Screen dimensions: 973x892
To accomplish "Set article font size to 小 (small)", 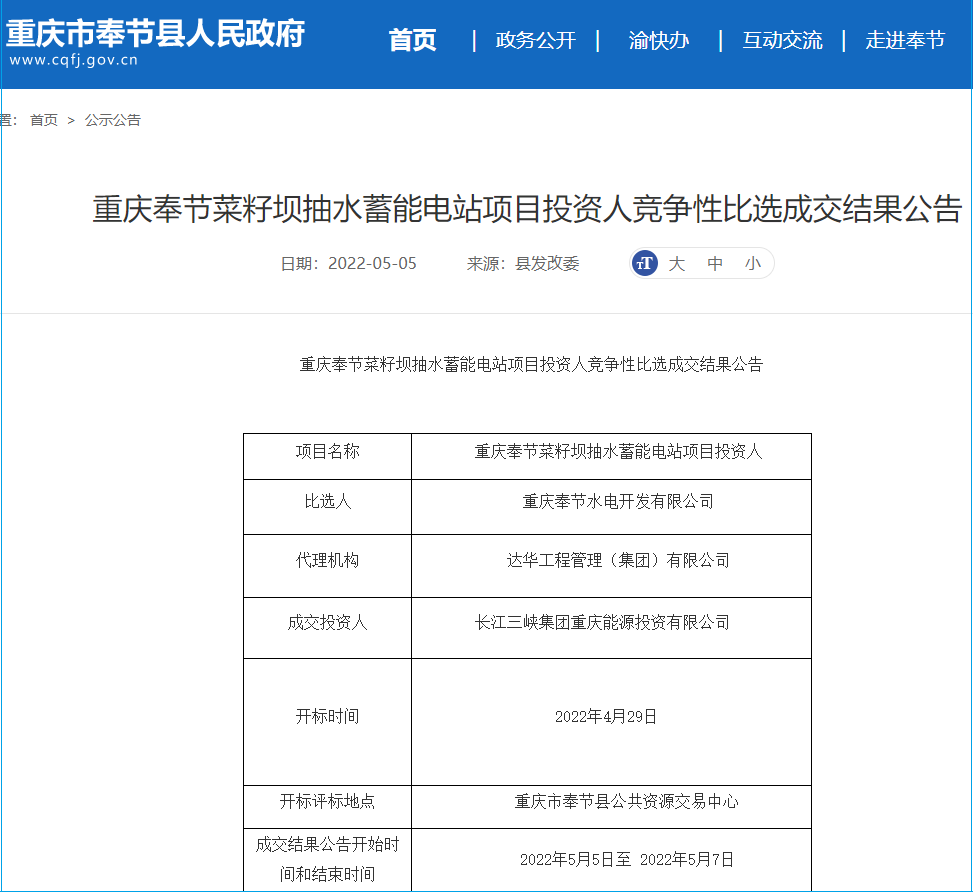I will pyautogui.click(x=752, y=264).
